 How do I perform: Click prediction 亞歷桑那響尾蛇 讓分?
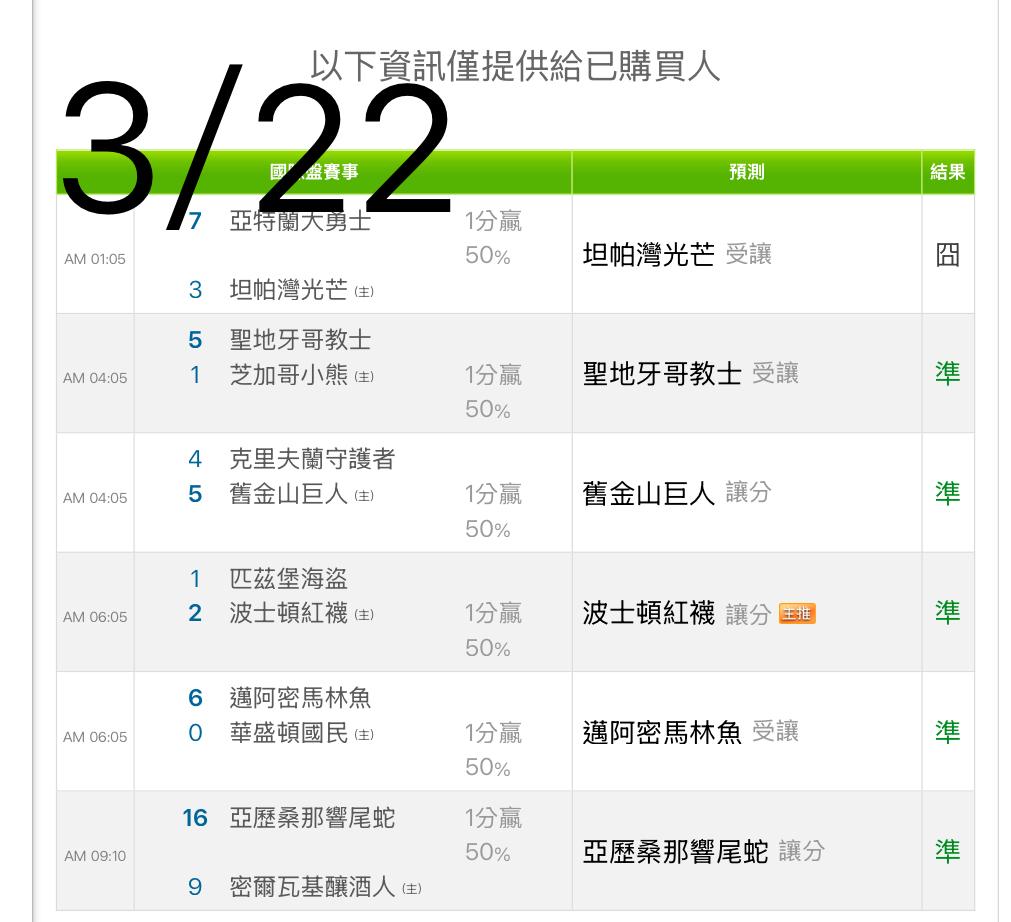(x=703, y=852)
